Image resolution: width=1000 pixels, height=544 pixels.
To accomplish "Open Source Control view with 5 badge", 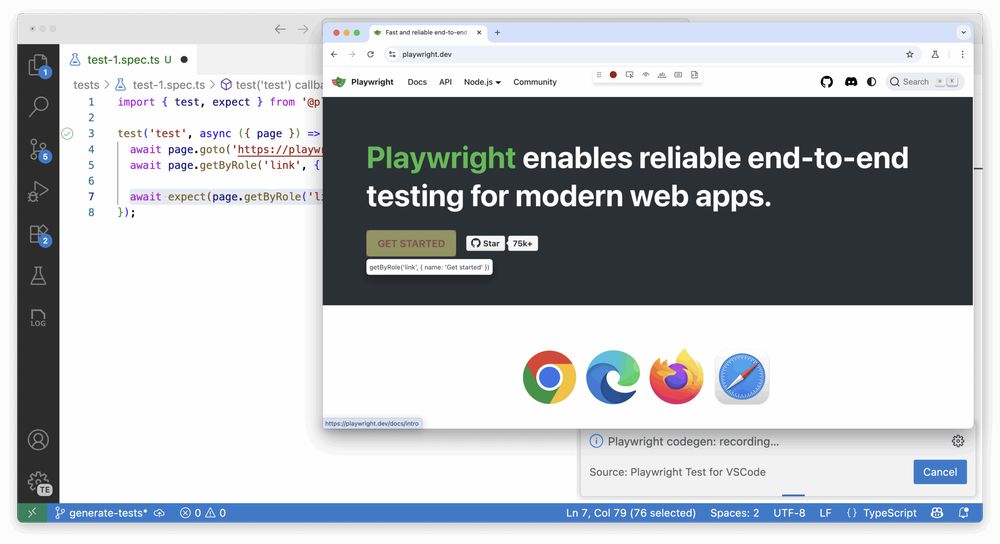I will click(38, 150).
